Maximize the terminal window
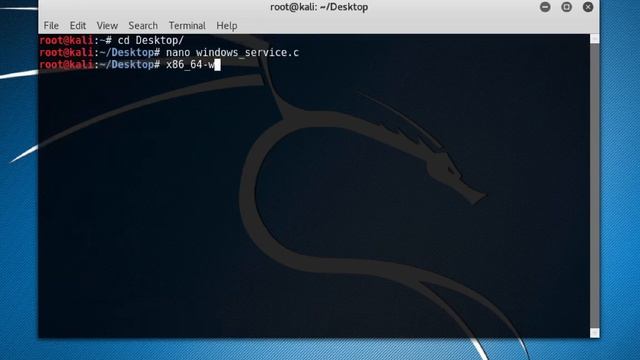 567,7
